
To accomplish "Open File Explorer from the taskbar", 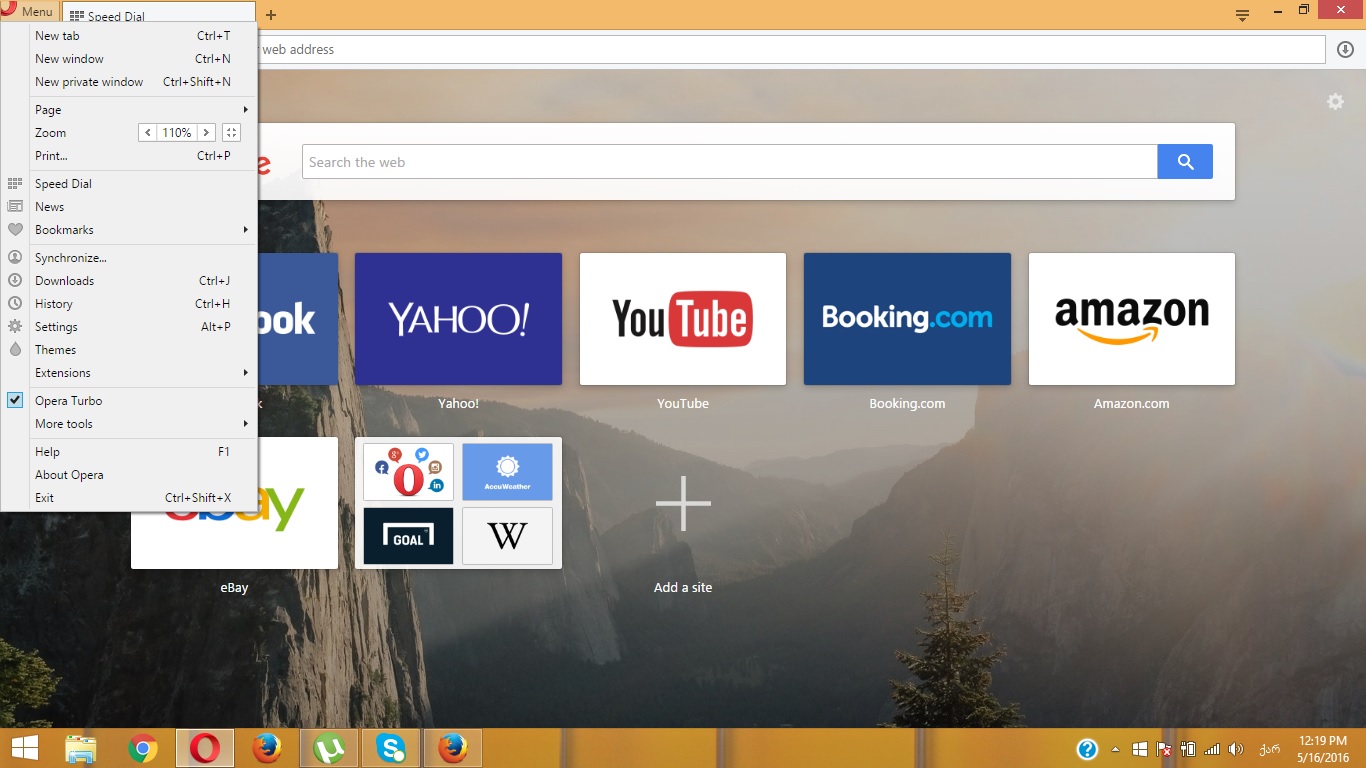I will (81, 748).
